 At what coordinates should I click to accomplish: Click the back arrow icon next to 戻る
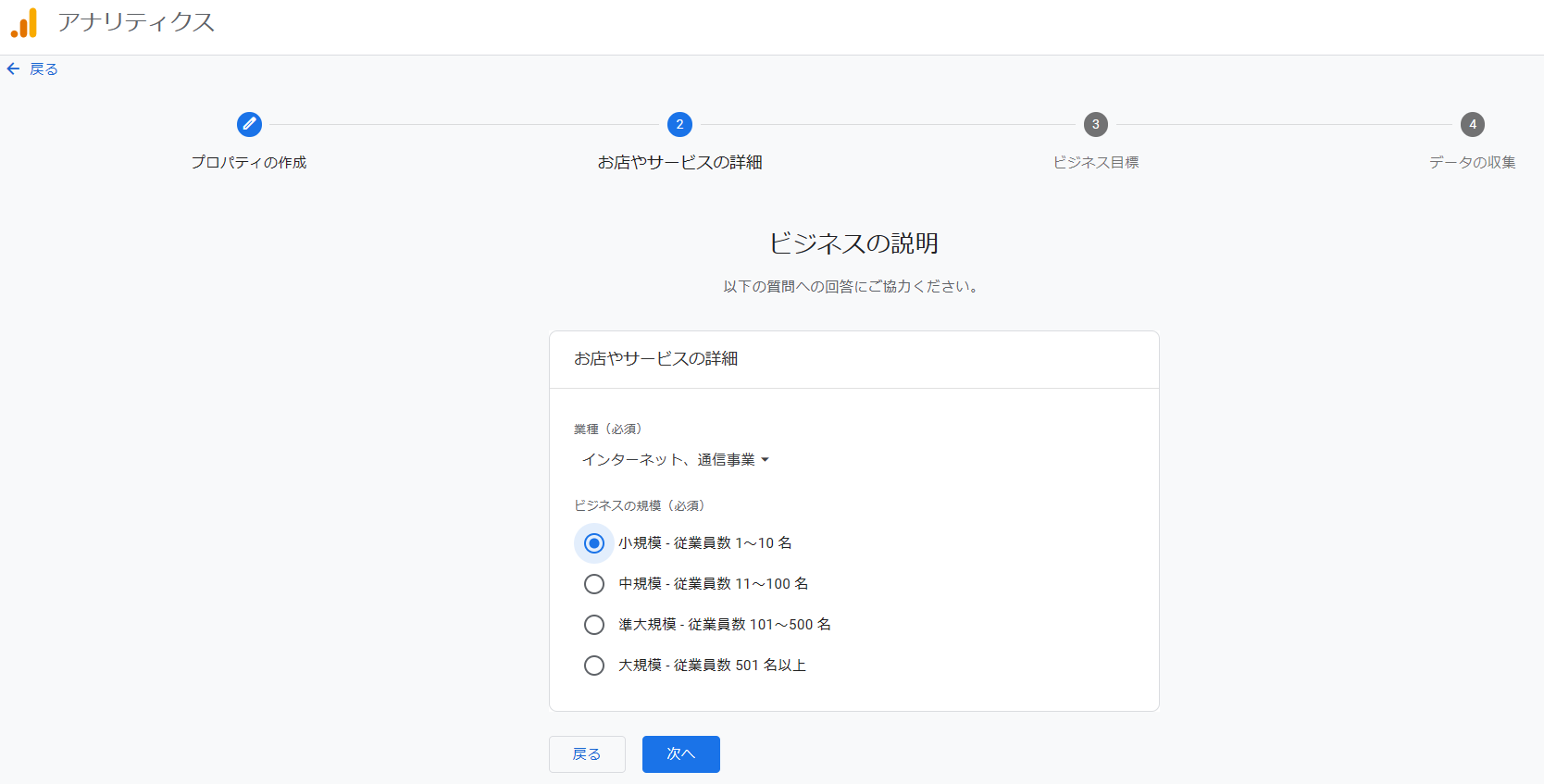(13, 68)
